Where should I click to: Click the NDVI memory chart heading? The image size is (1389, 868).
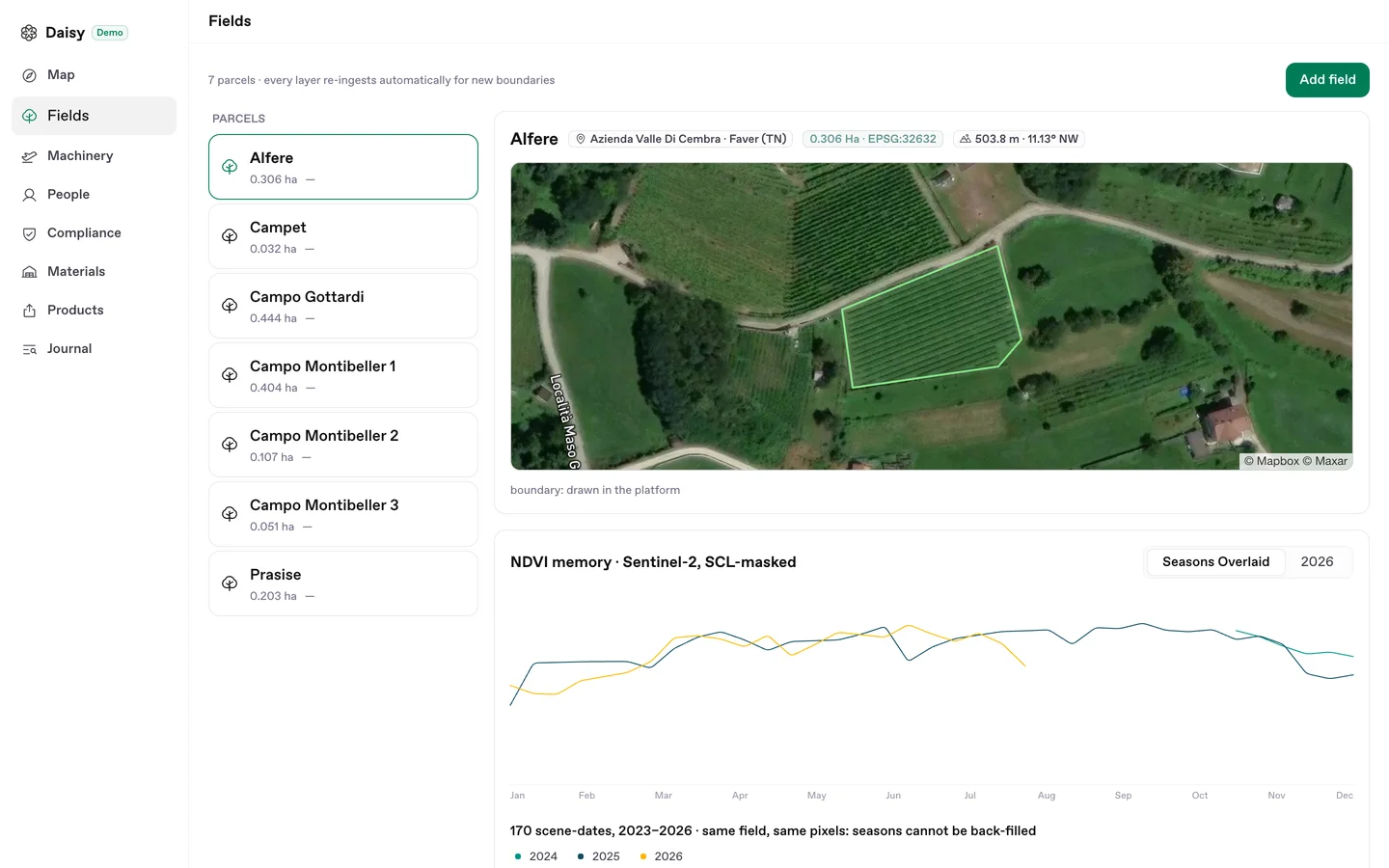[653, 562]
